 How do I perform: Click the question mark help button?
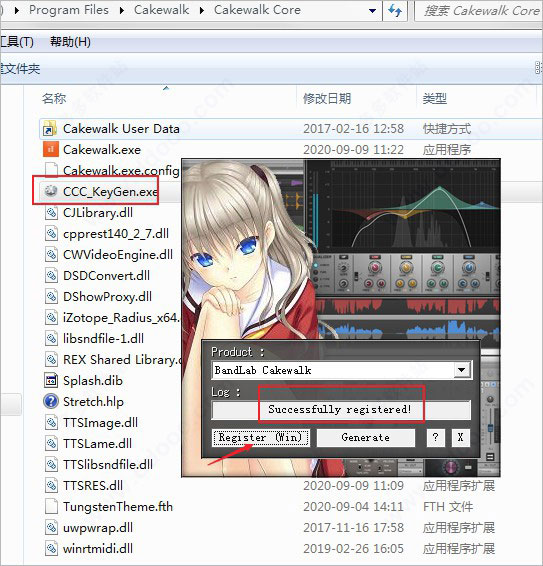(x=435, y=437)
